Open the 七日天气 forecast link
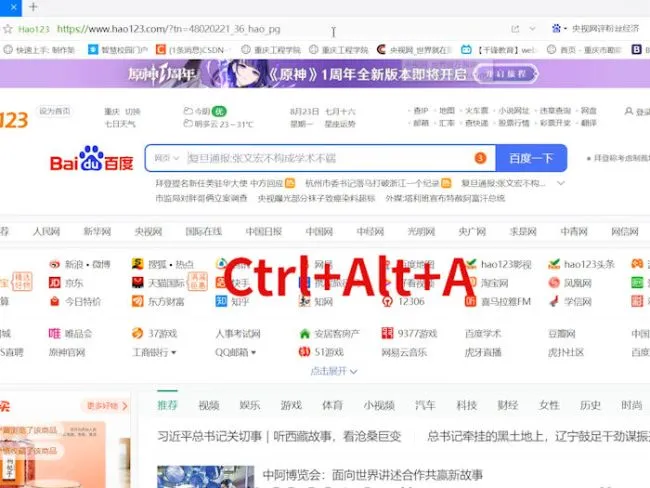This screenshot has width=650, height=488. (120, 124)
